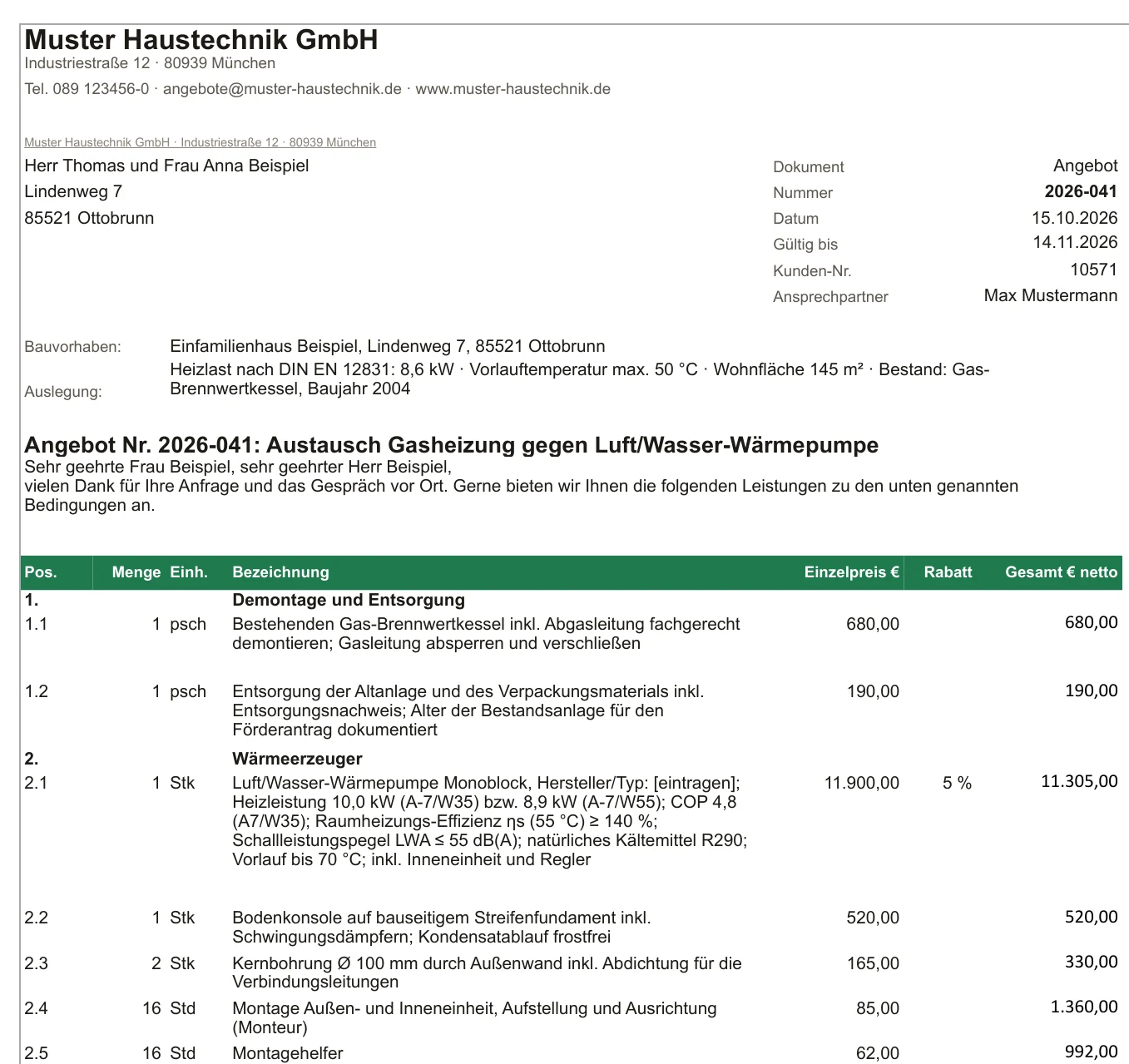This screenshot has height=1064, width=1129.
Task: Click the "Bezeichnung" table column header
Action: click(x=280, y=572)
